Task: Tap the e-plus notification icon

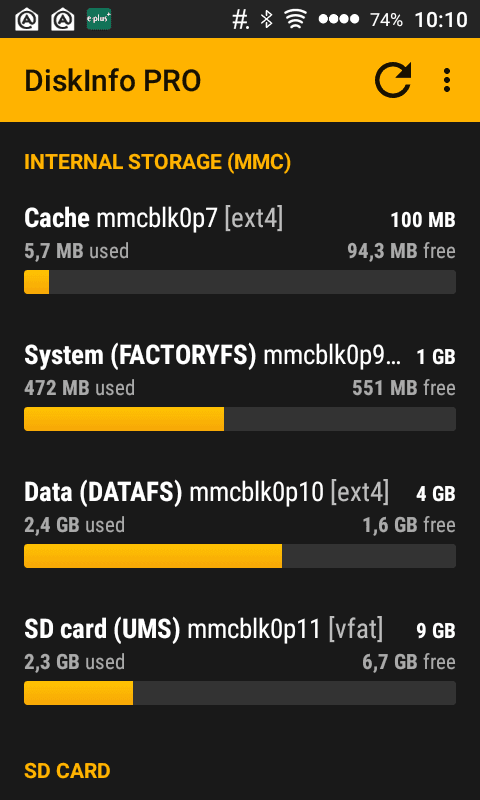Action: pyautogui.click(x=99, y=19)
